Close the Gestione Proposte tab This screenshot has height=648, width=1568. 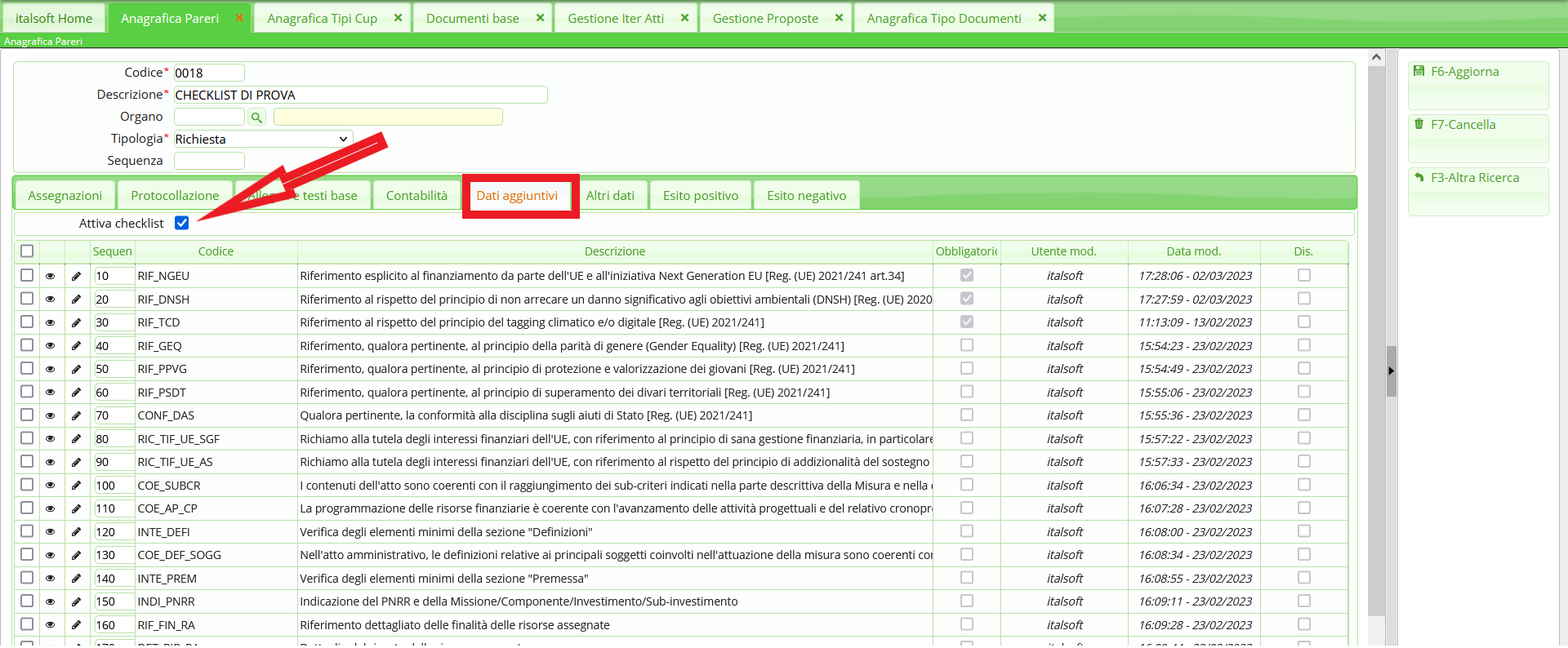point(839,18)
